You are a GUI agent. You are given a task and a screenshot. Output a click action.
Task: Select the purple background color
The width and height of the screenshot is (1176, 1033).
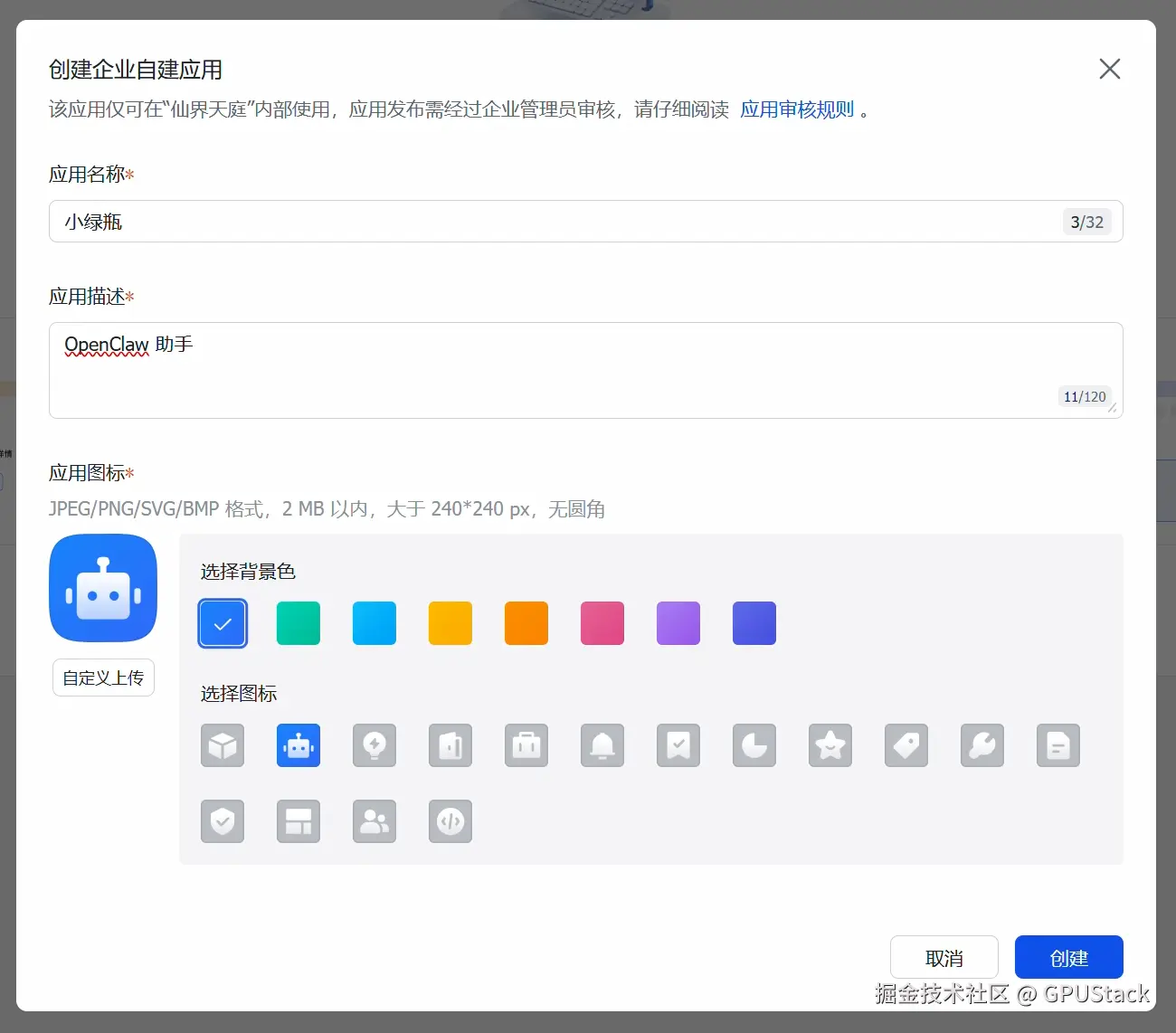(678, 623)
